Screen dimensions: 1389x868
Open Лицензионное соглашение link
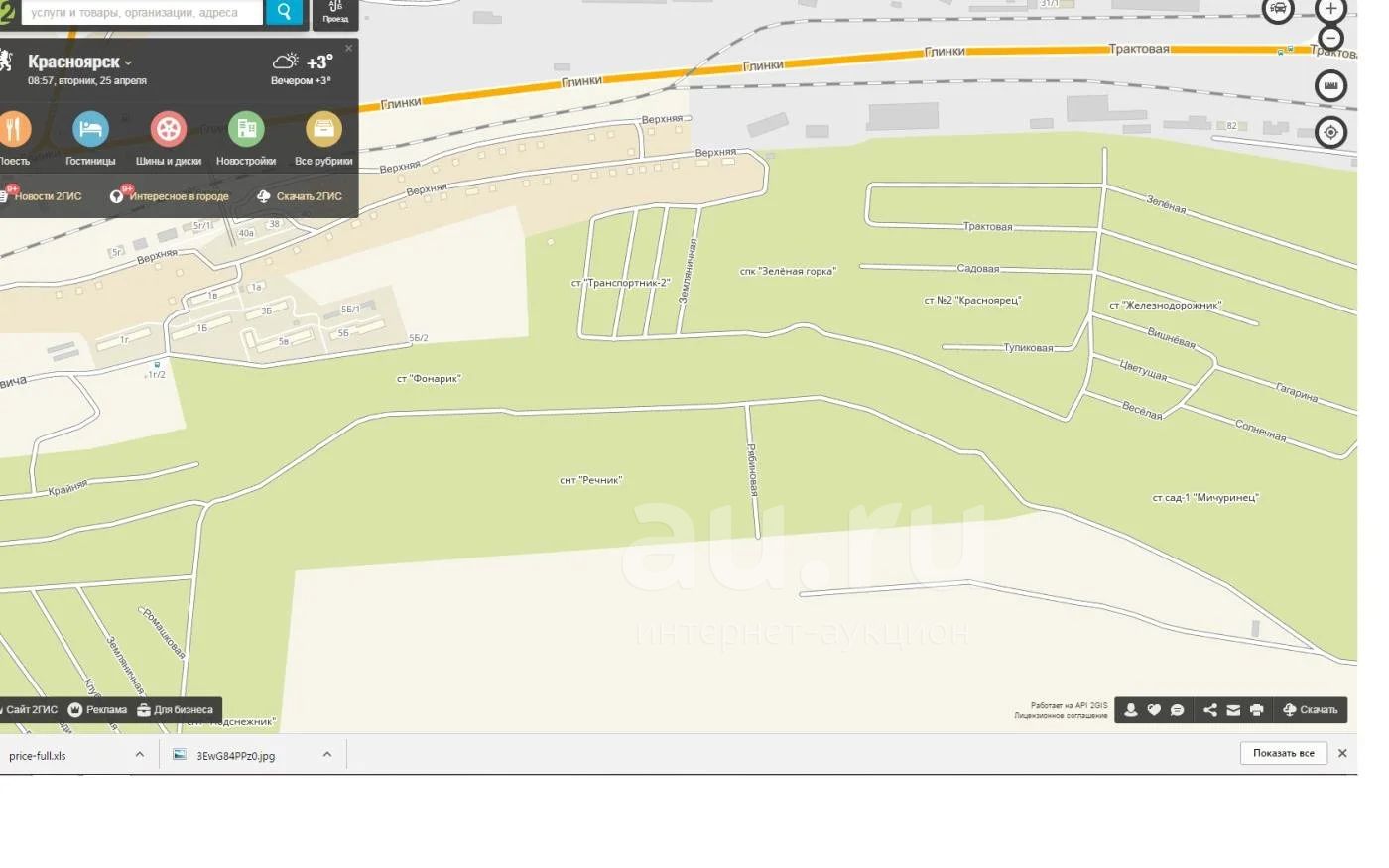(x=1061, y=716)
